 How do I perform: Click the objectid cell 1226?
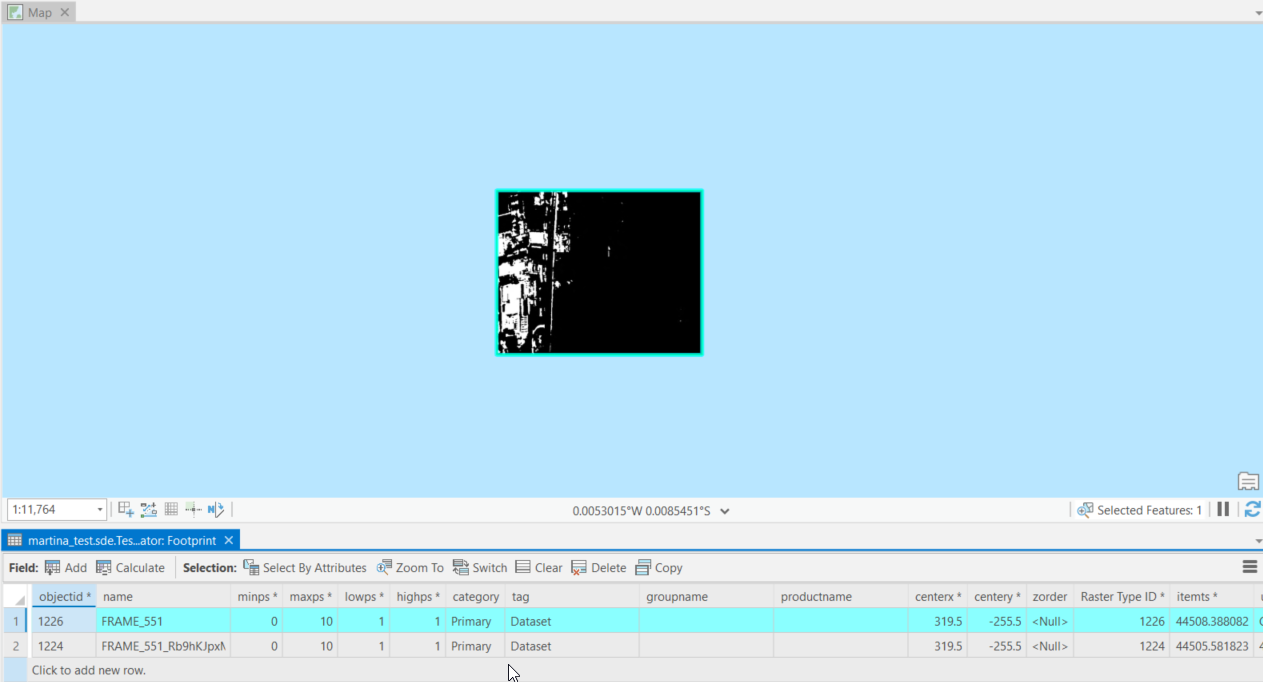(x=64, y=621)
